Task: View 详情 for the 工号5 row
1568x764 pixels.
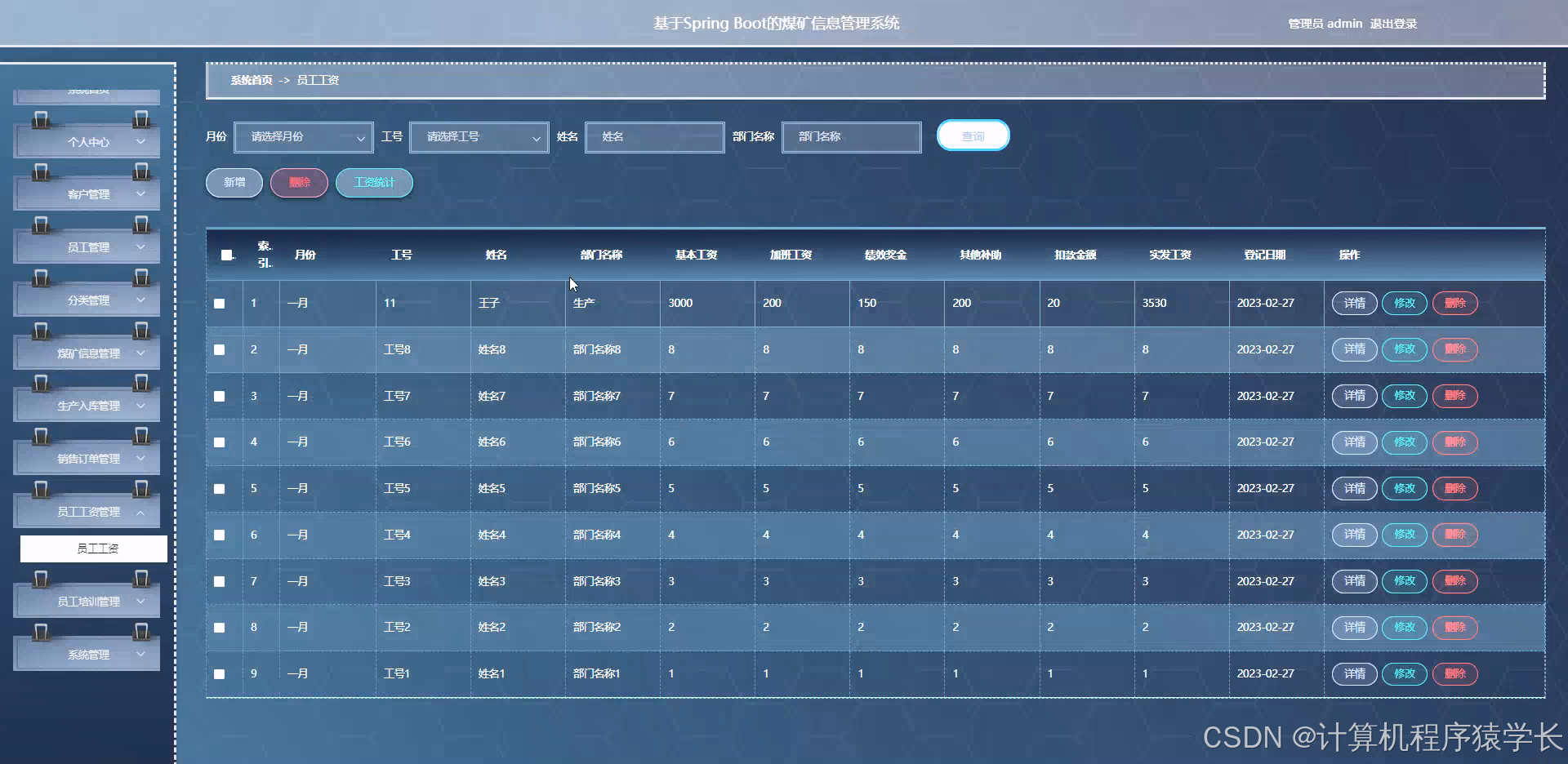Action: tap(1355, 489)
